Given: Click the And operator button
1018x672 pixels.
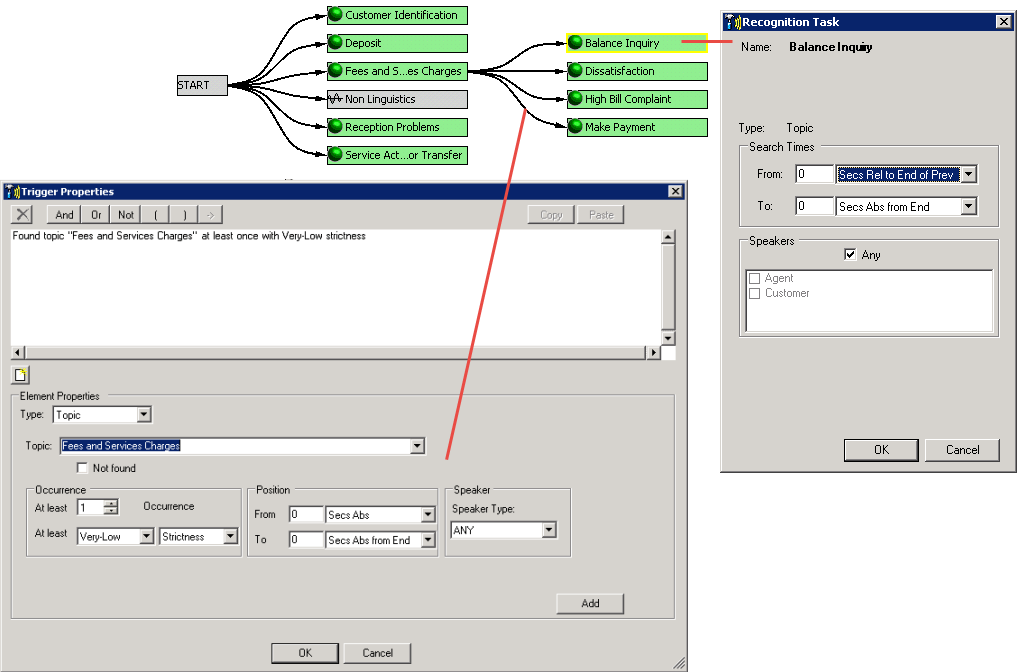Looking at the screenshot, I should [63, 214].
